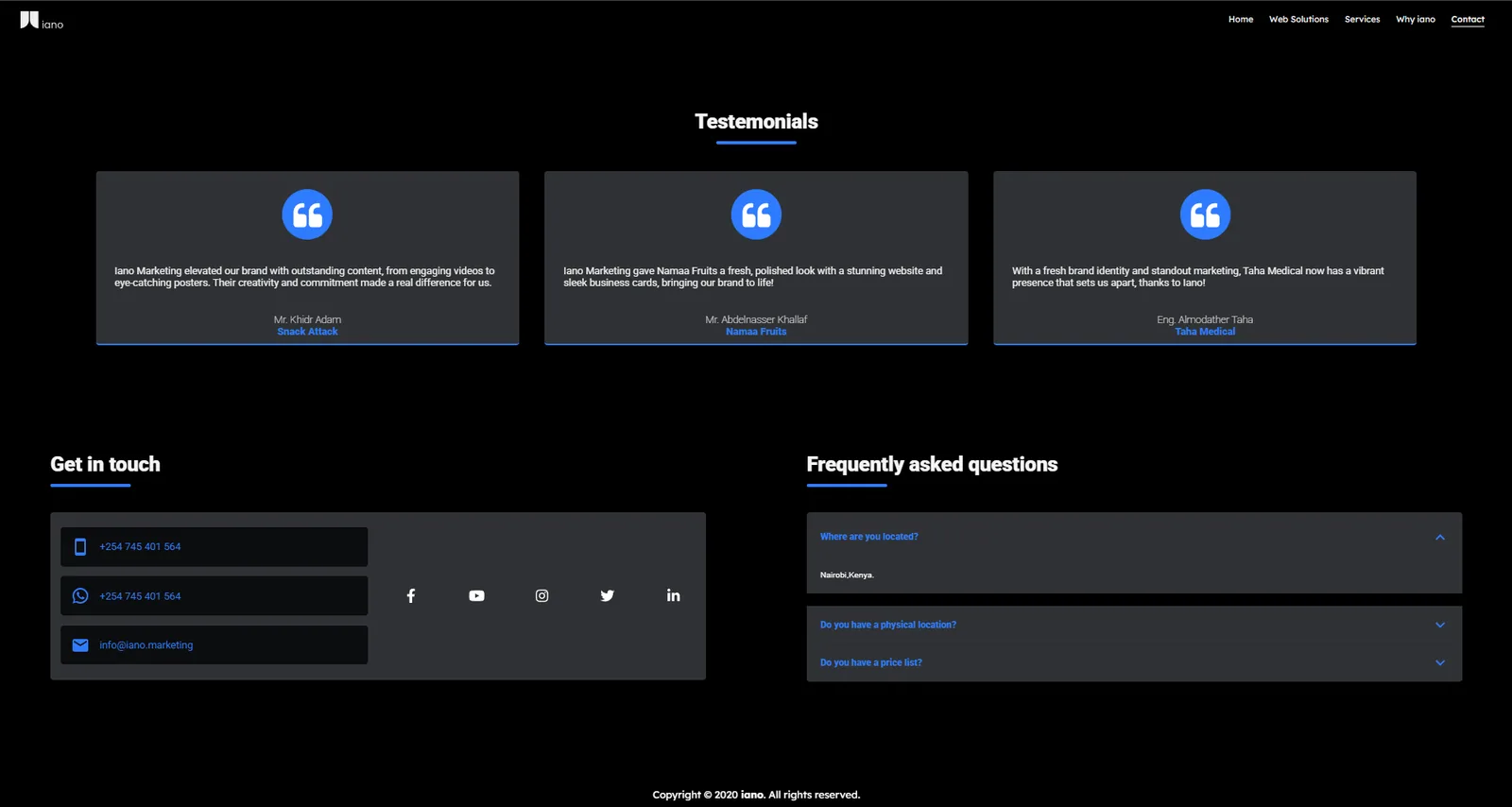Click the 'Eng. Almodather Taha' name
Viewport: 1512px width, 807px height.
coord(1205,319)
